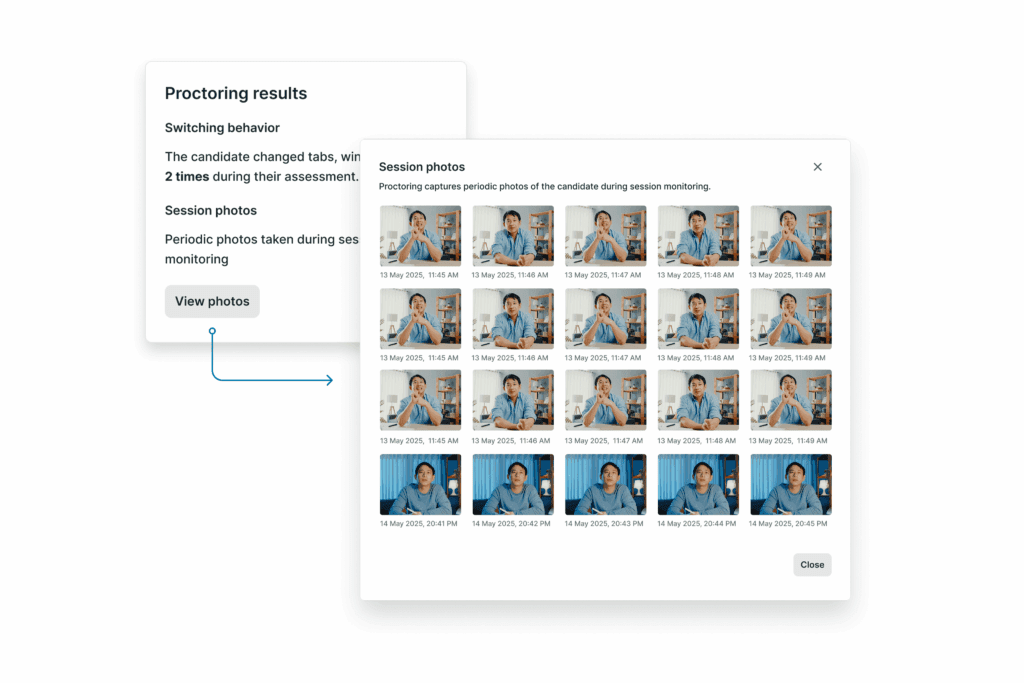Screen dimensions: 1024x683
Task: Select photo from 14 May 2025, 20:44 PM
Action: (x=699, y=484)
